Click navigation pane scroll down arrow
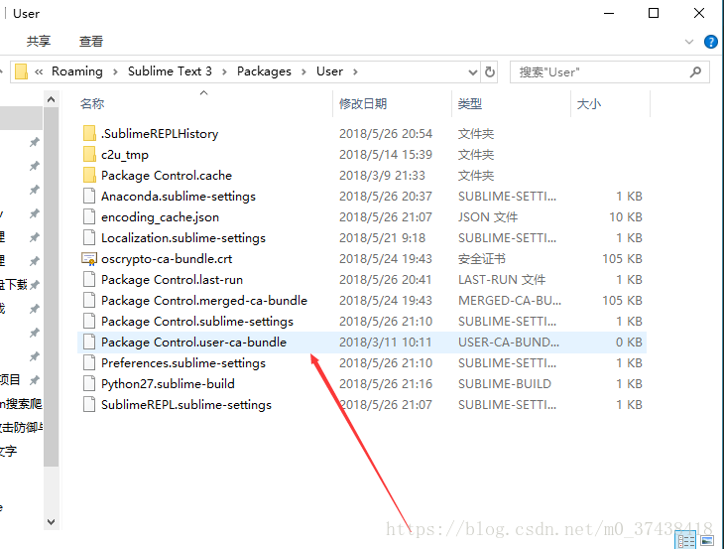 51,522
